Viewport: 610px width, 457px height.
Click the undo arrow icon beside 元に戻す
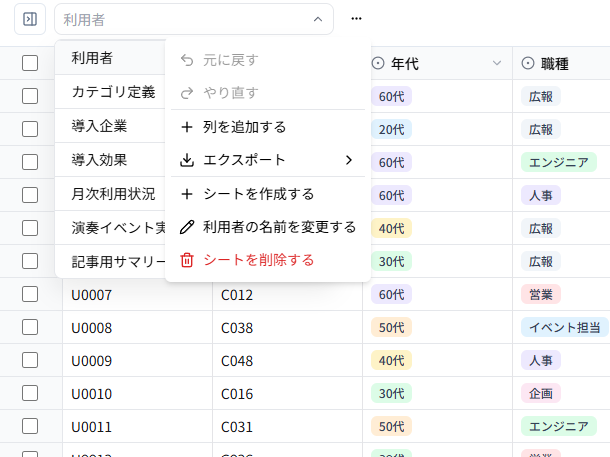(x=187, y=60)
